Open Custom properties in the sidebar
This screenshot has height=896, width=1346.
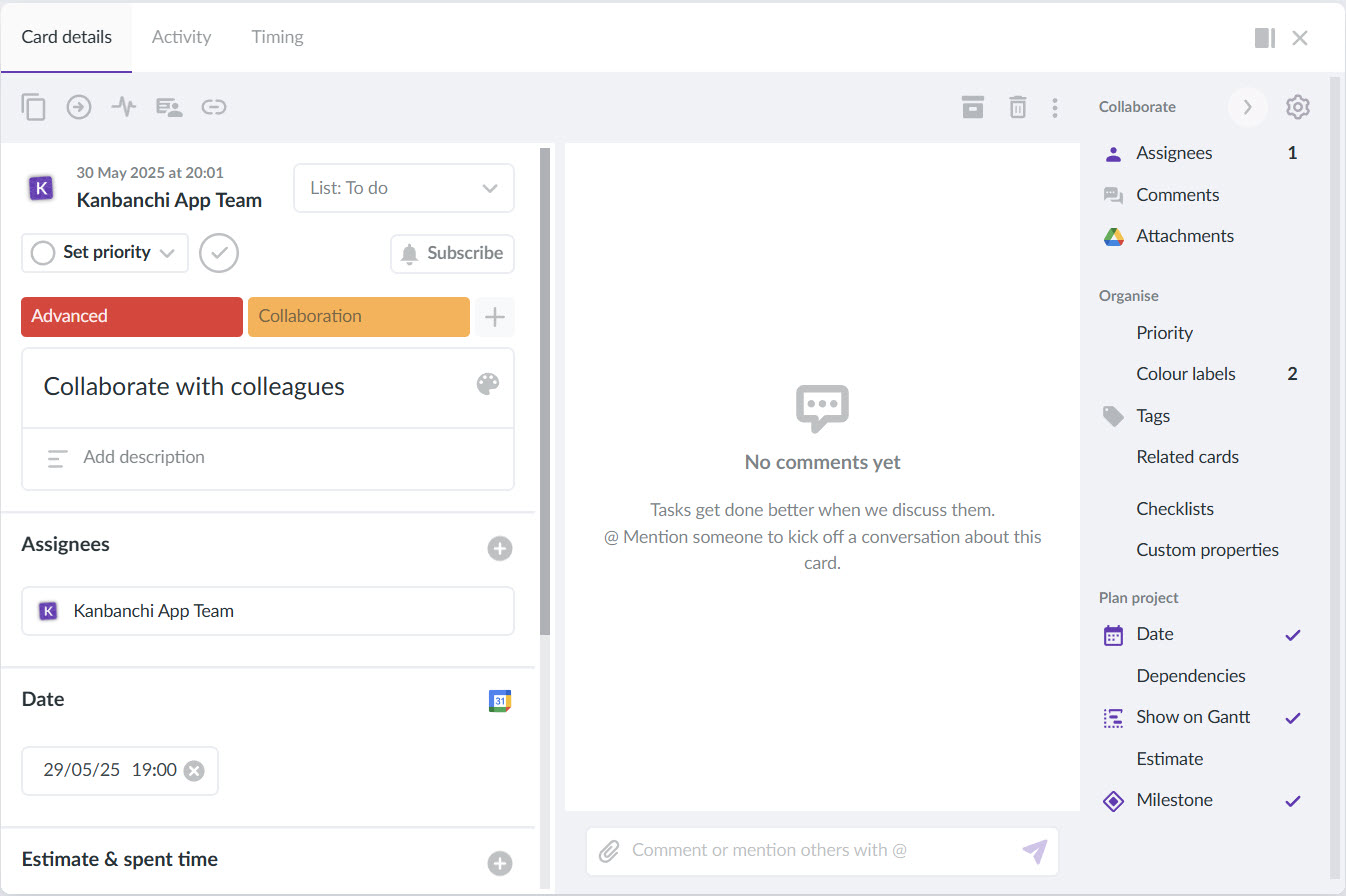pos(1207,550)
